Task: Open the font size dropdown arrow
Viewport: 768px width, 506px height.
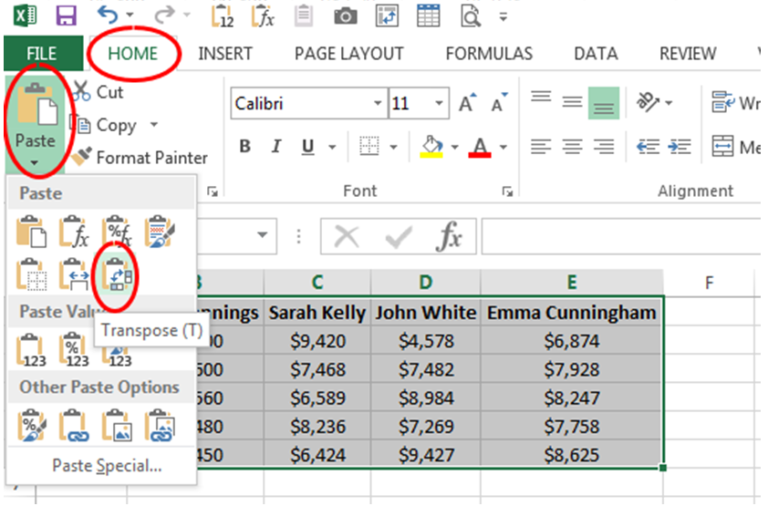Action: (x=439, y=103)
